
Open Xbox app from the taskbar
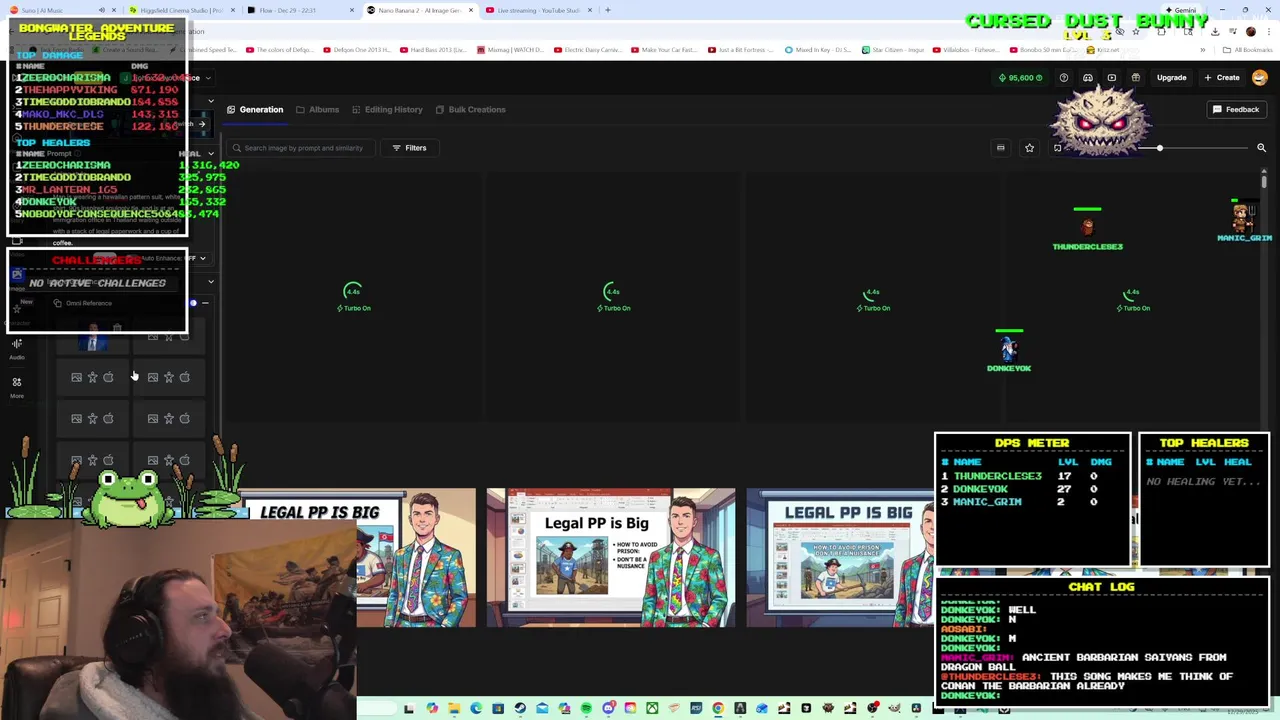[x=652, y=709]
